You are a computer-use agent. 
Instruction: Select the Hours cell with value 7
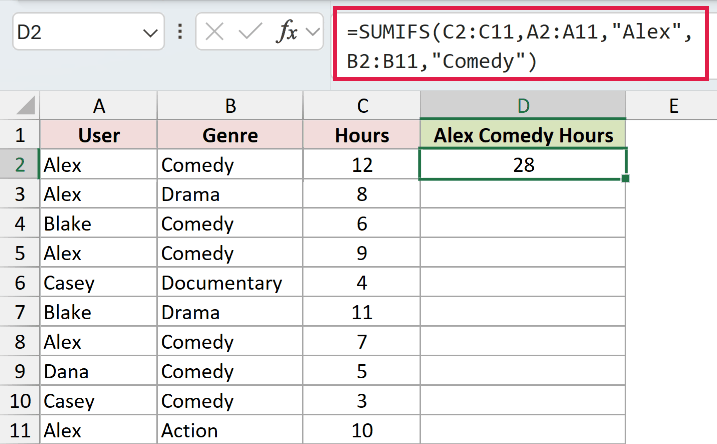point(362,342)
